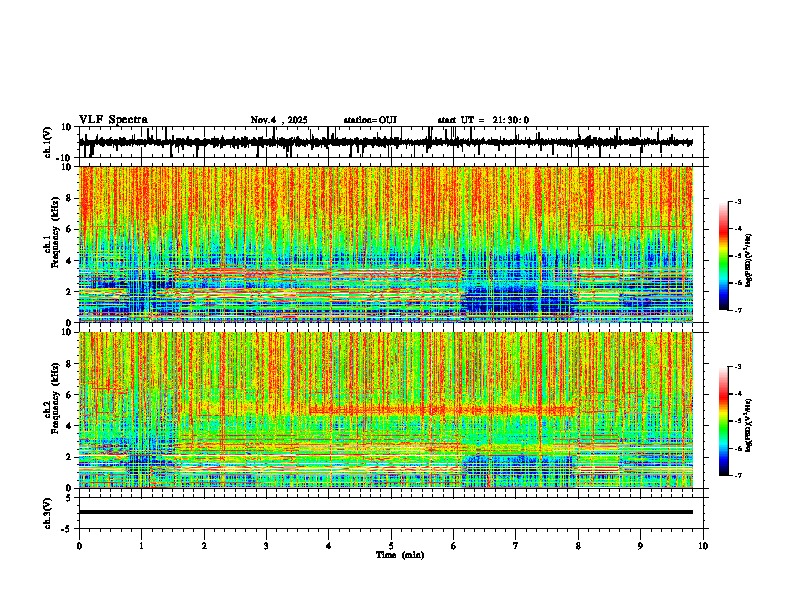This screenshot has height=612, width=792.
Task: Click the ch.1 colorbar '-3' label
Action: (x=737, y=202)
